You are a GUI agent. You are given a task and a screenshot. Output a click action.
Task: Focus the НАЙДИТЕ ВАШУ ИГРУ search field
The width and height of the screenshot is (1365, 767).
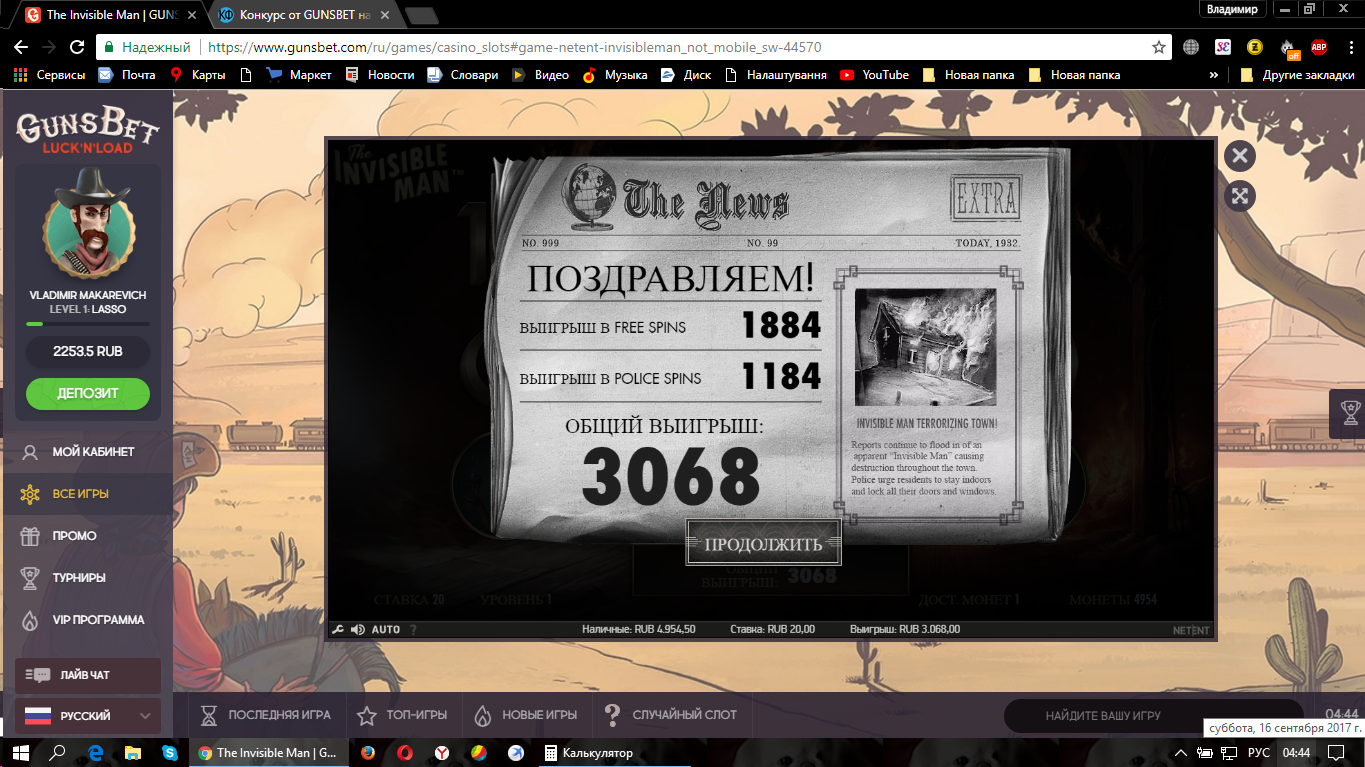(x=1153, y=716)
